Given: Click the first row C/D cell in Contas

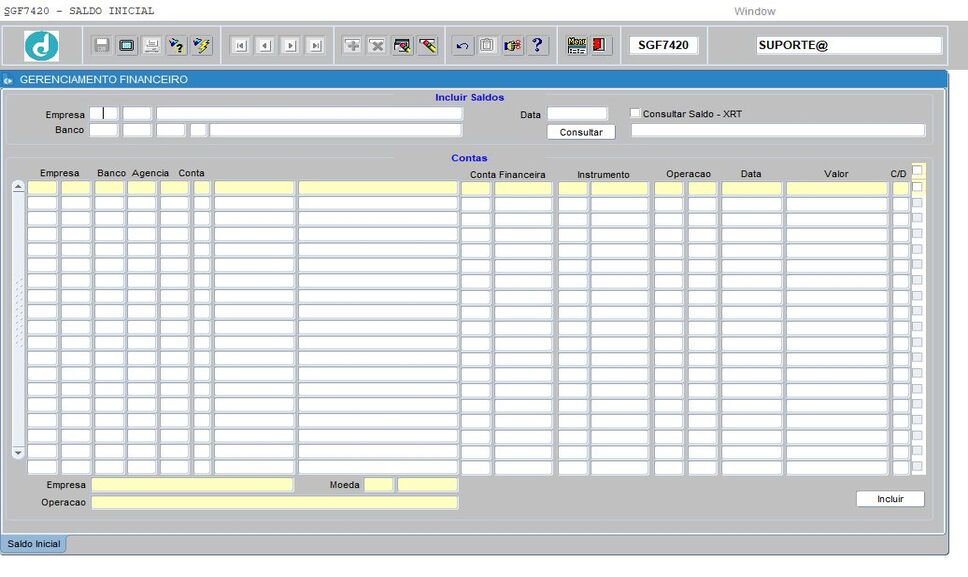Looking at the screenshot, I should [901, 188].
